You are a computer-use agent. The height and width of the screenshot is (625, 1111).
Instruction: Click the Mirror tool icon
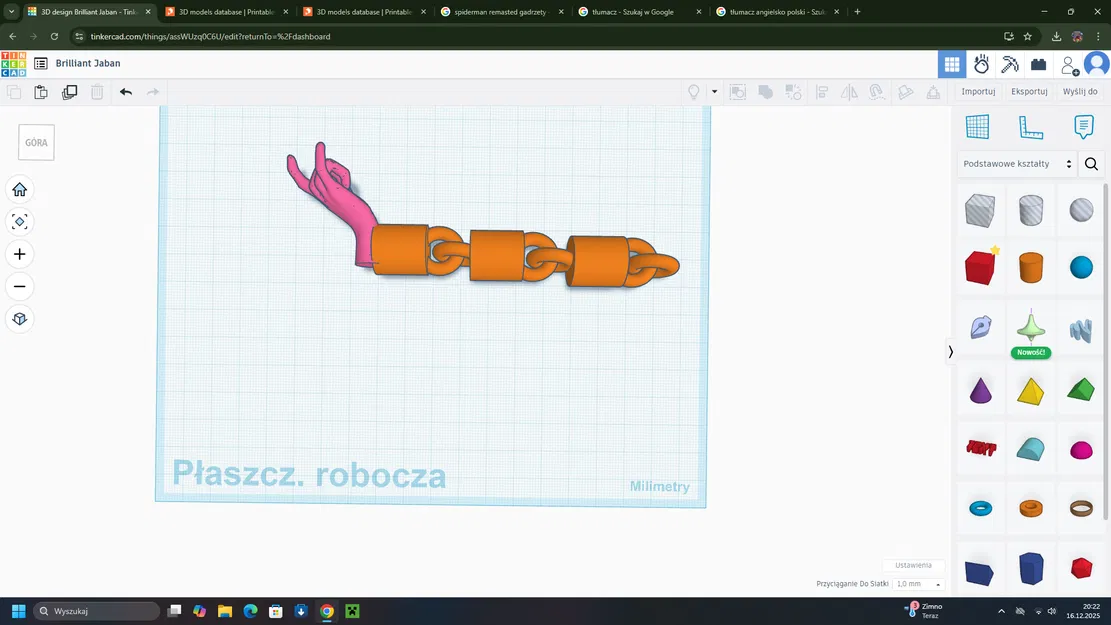pyautogui.click(x=849, y=91)
